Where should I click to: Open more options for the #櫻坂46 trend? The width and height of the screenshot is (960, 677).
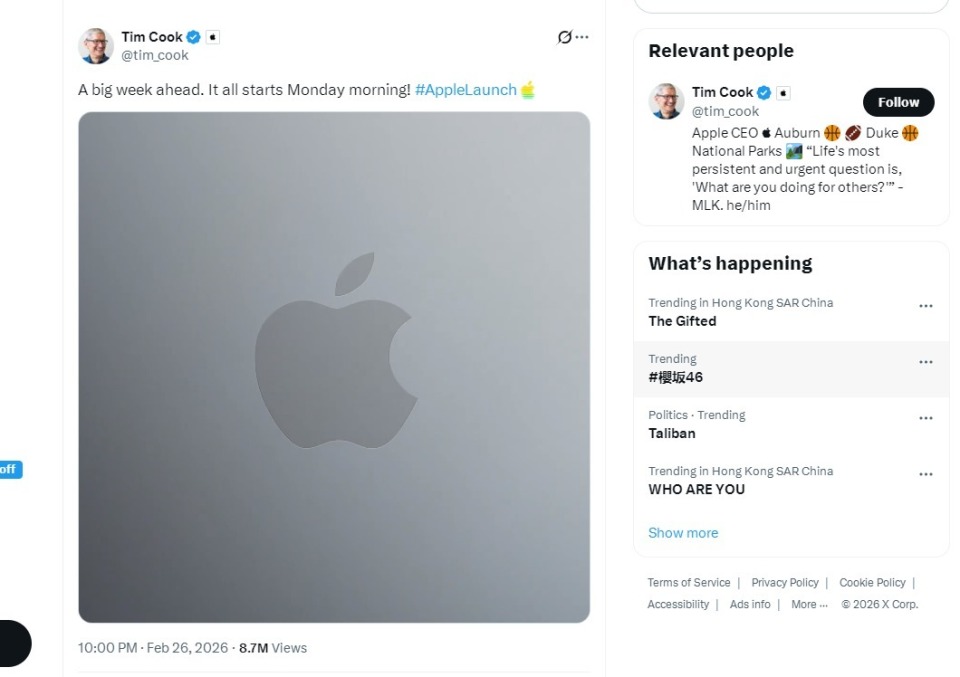point(925,362)
